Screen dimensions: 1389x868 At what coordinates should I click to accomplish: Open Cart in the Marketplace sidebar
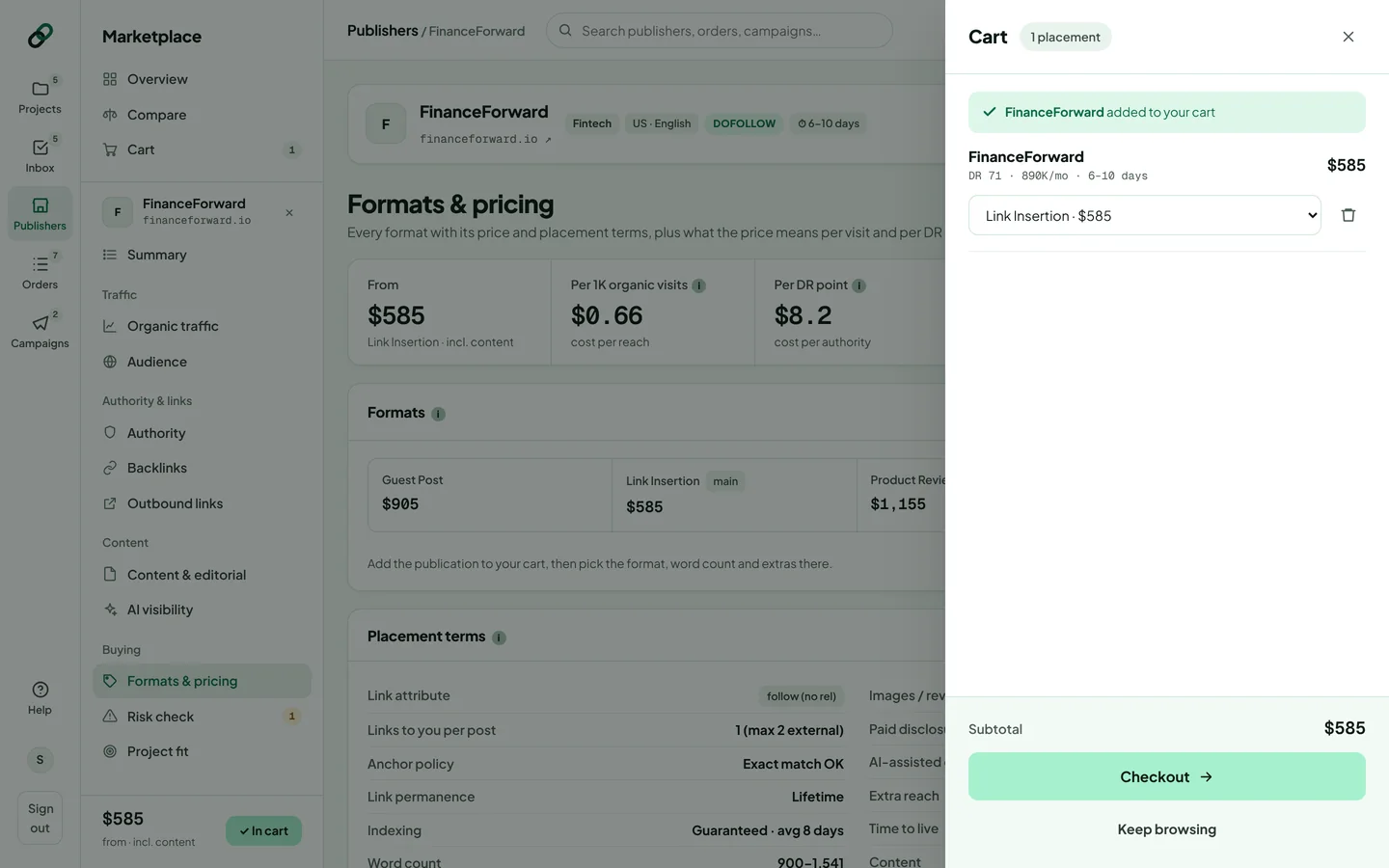point(202,149)
